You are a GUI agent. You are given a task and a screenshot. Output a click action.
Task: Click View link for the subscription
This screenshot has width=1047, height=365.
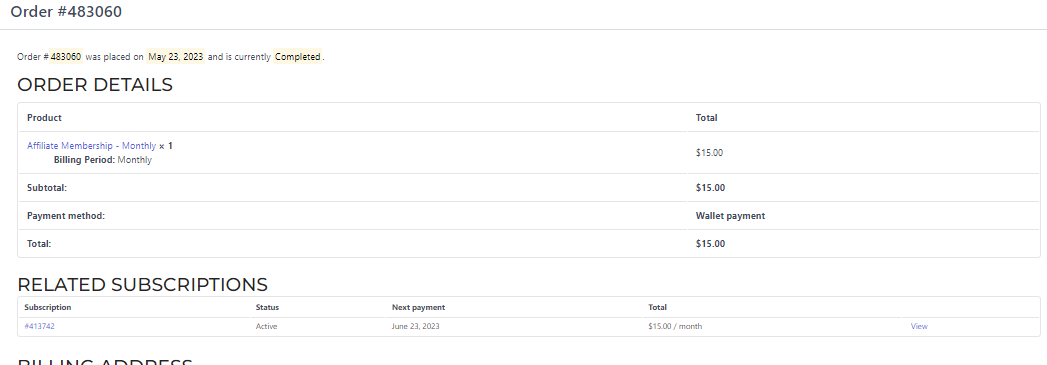919,326
